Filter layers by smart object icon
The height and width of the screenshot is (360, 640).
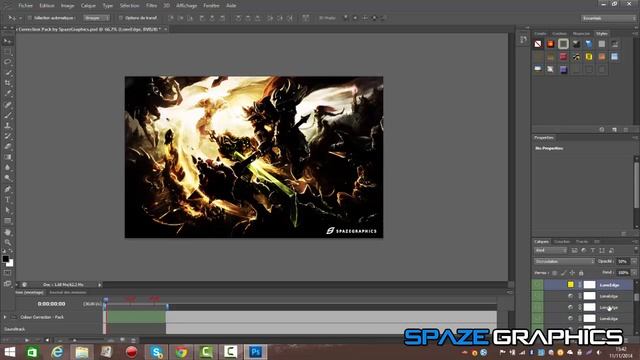pos(611,250)
